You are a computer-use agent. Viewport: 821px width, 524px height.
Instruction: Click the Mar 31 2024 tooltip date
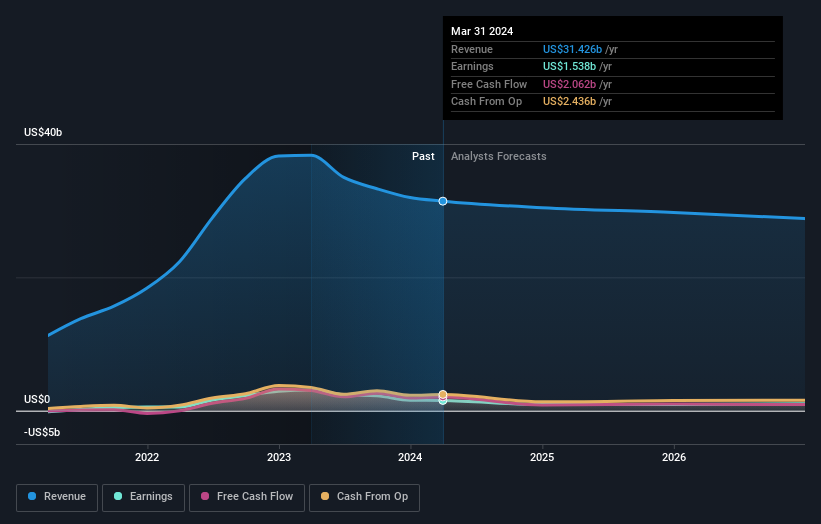482,31
